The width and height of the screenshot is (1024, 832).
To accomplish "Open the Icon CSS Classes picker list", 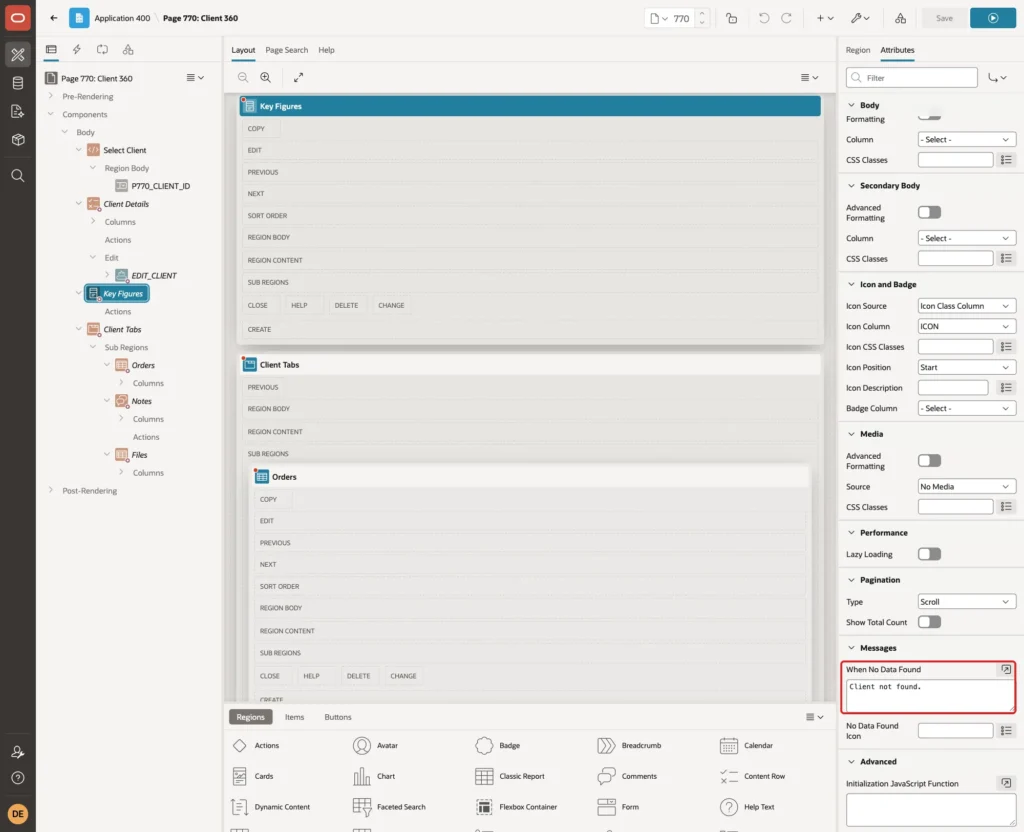I will point(1006,347).
